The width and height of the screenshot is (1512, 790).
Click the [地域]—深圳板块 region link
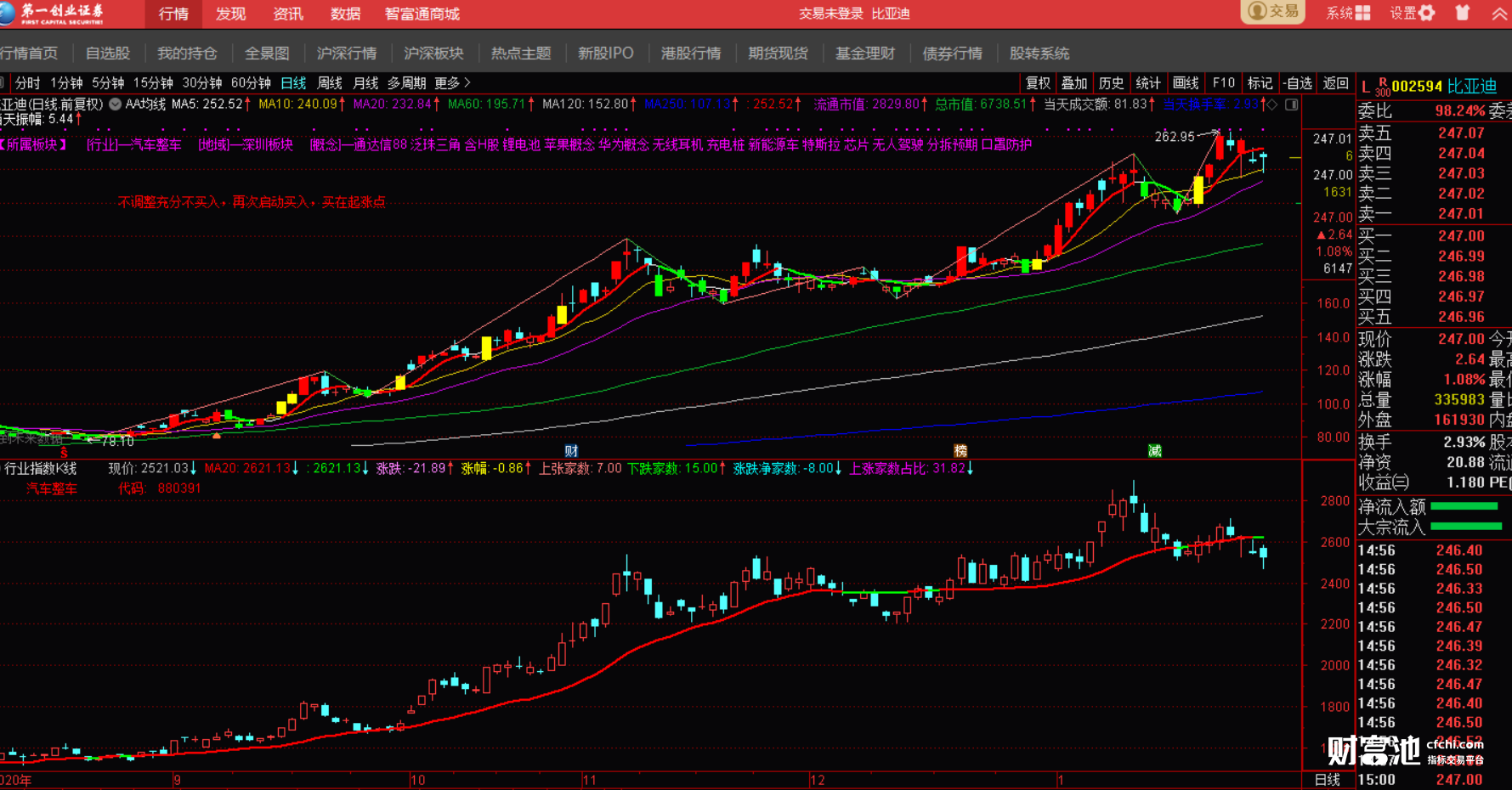point(246,145)
